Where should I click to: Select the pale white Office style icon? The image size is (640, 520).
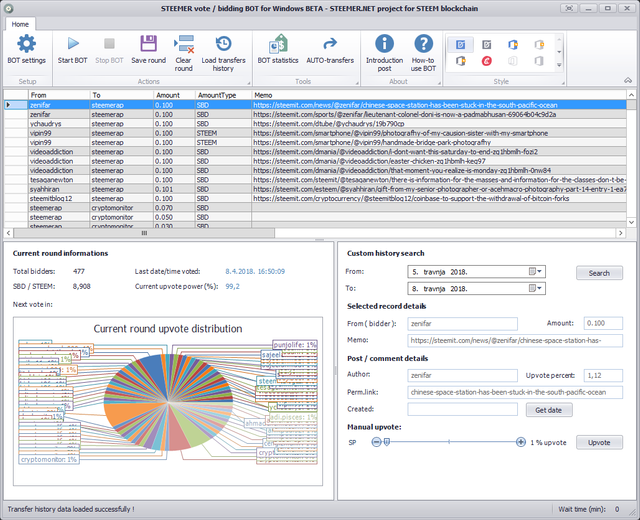click(x=513, y=61)
